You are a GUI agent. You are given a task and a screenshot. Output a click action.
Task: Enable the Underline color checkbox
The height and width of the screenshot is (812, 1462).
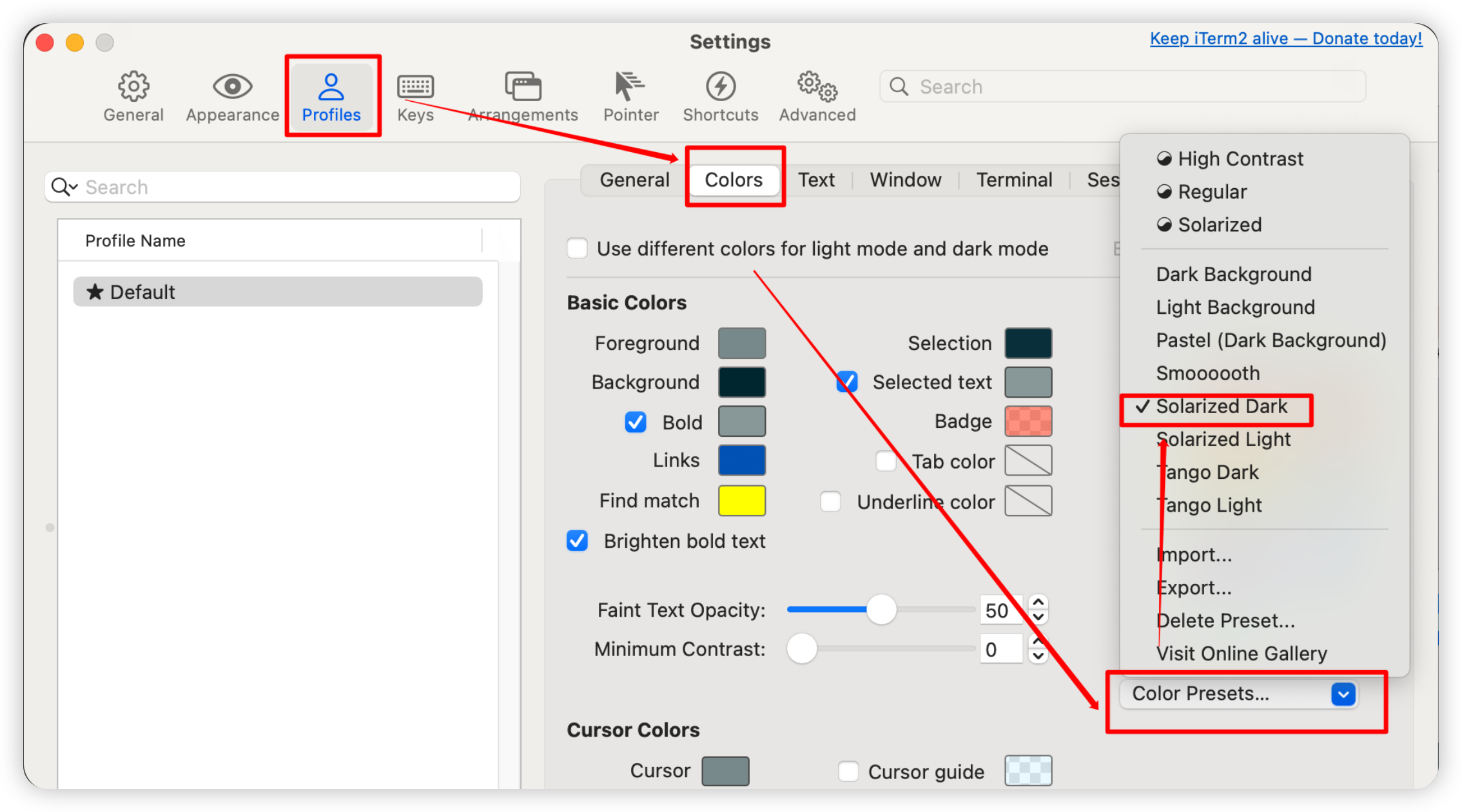click(x=830, y=501)
